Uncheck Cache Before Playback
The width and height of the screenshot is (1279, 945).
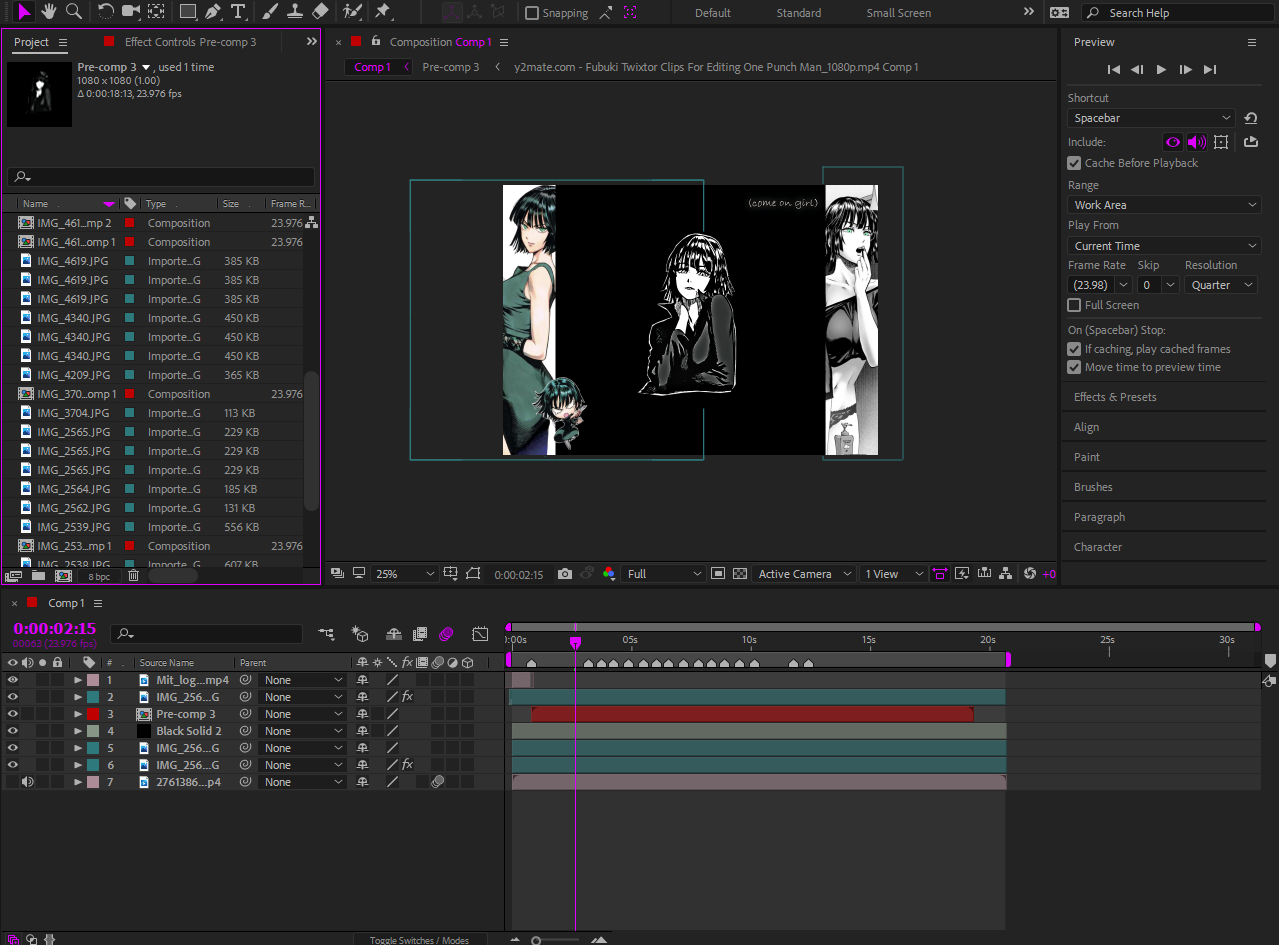[1074, 163]
